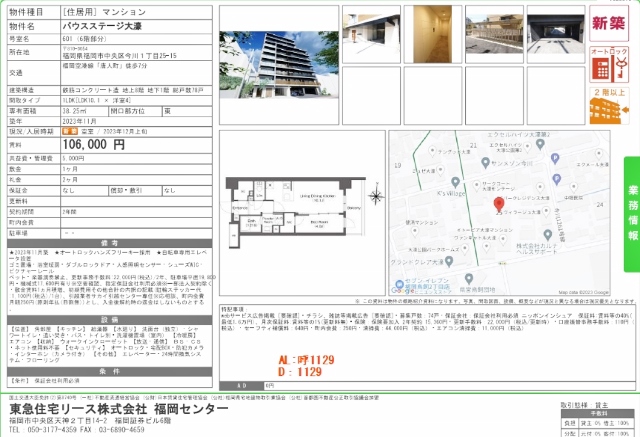Viewport: 640px width, 437px height.
Task: Click the グランドクレア大濠 map pin
Action: tap(449, 261)
